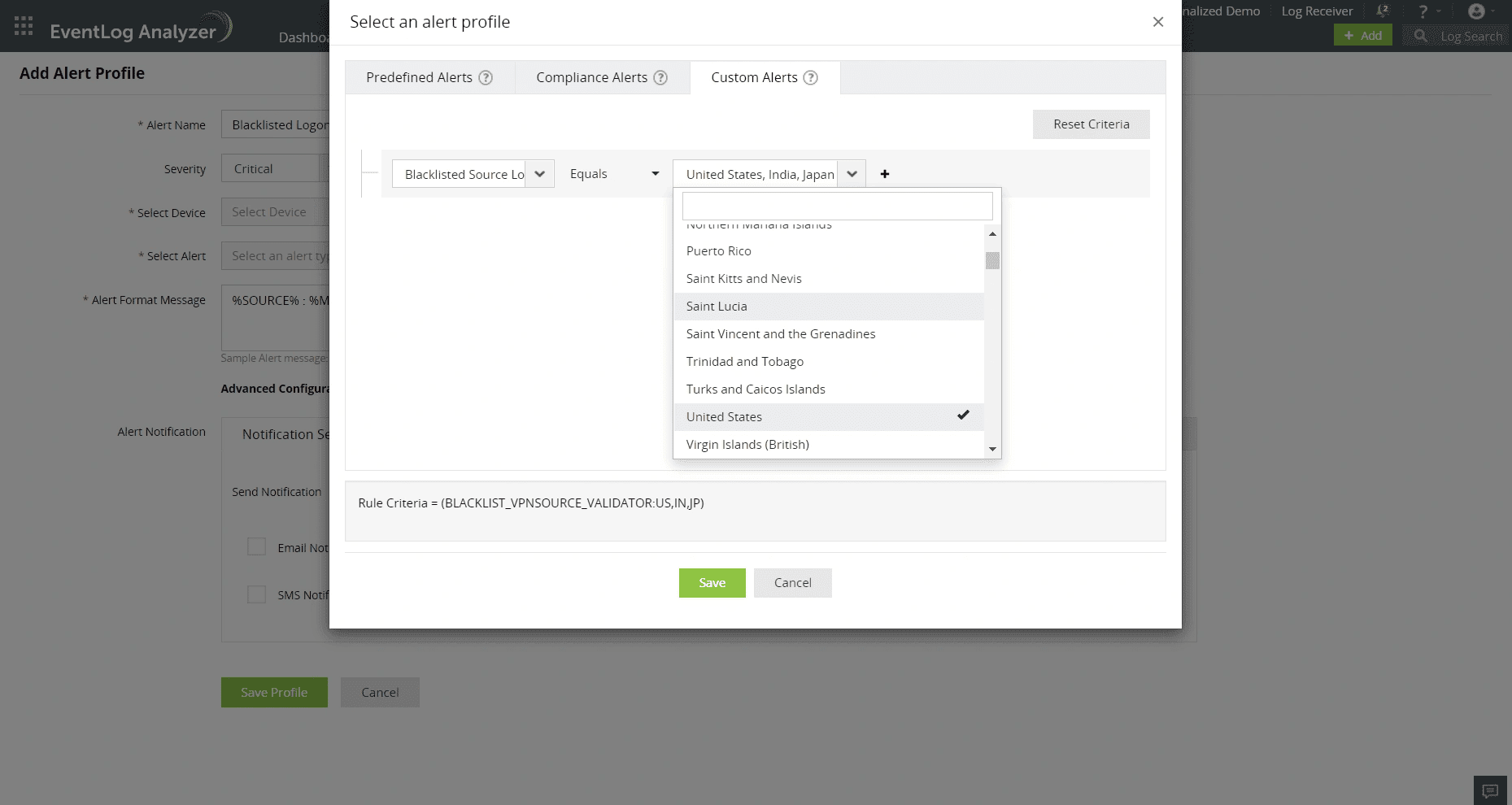Click the country list scrollbar up arrow

point(992,233)
